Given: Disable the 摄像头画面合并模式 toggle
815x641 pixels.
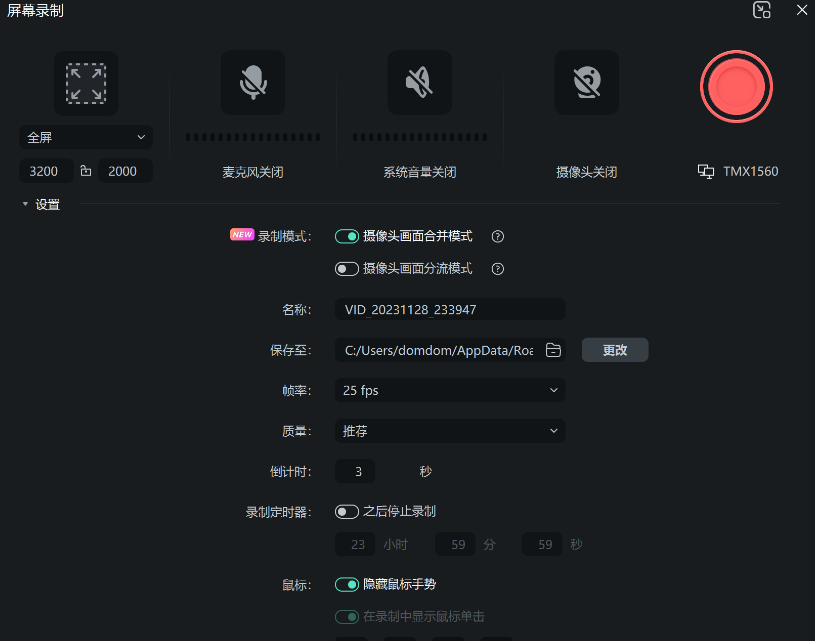Looking at the screenshot, I should (347, 236).
